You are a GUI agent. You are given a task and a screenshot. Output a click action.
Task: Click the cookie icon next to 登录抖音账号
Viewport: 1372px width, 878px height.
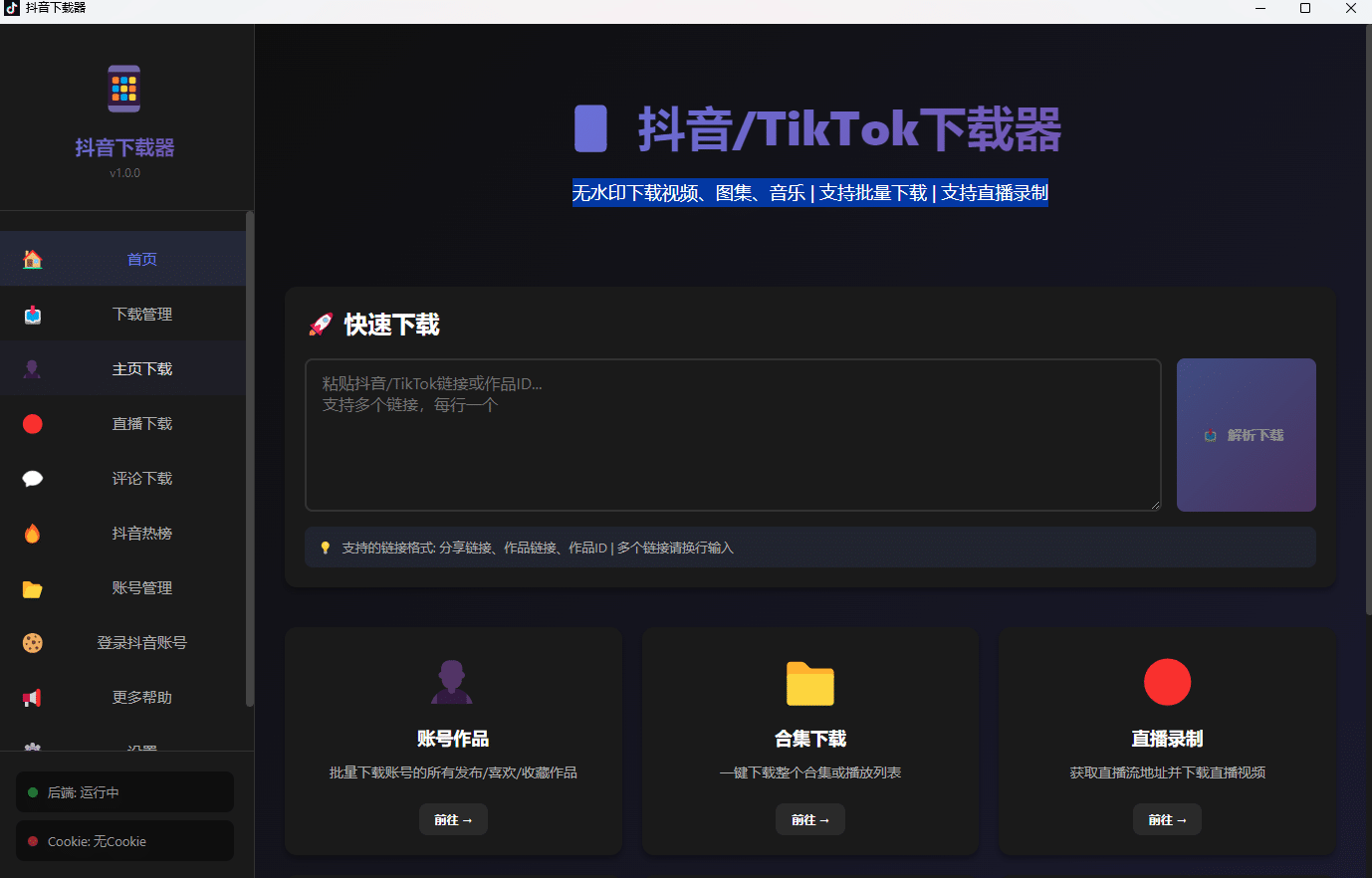coord(32,642)
